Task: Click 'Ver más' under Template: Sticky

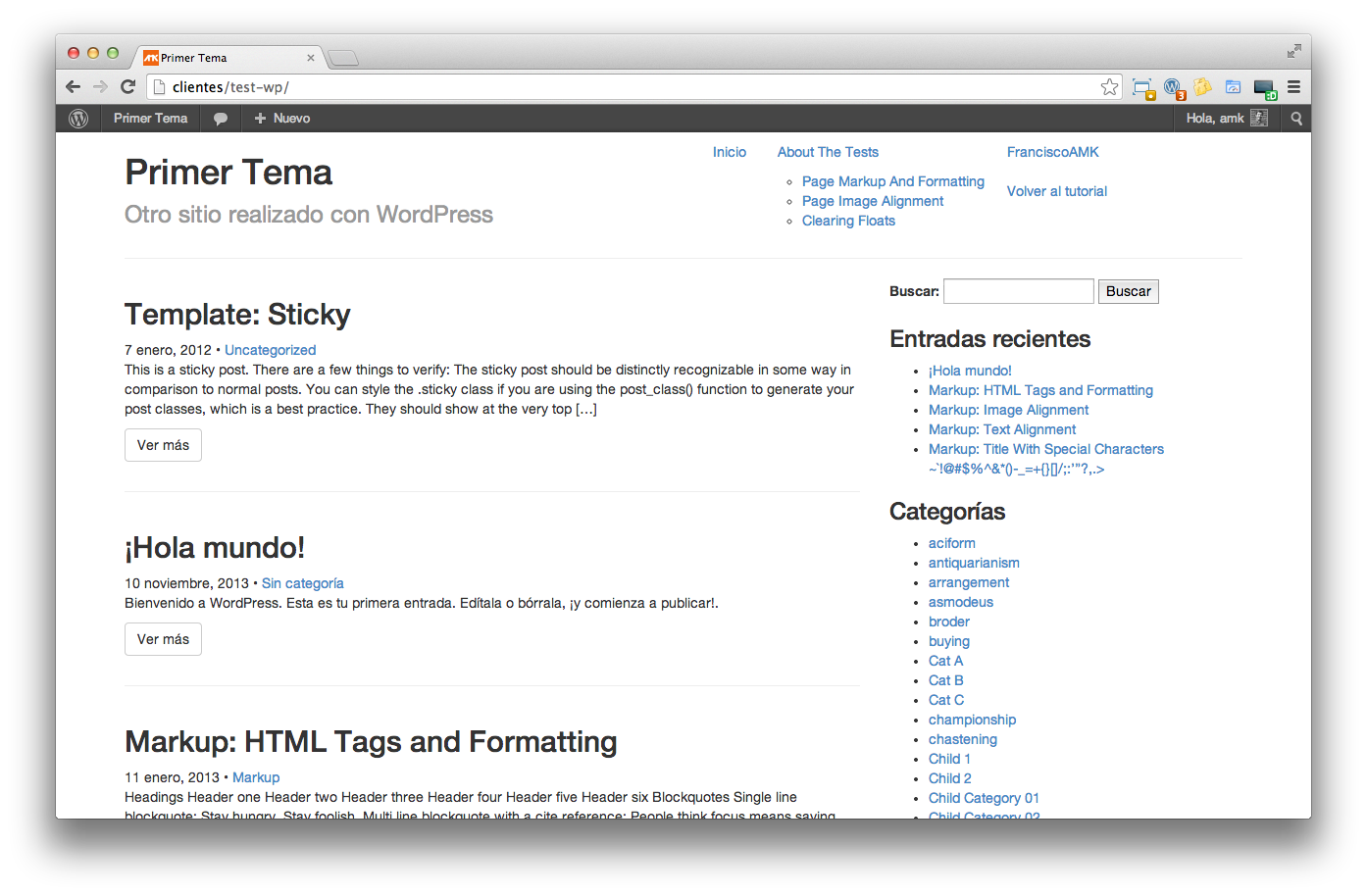Action: point(163,445)
